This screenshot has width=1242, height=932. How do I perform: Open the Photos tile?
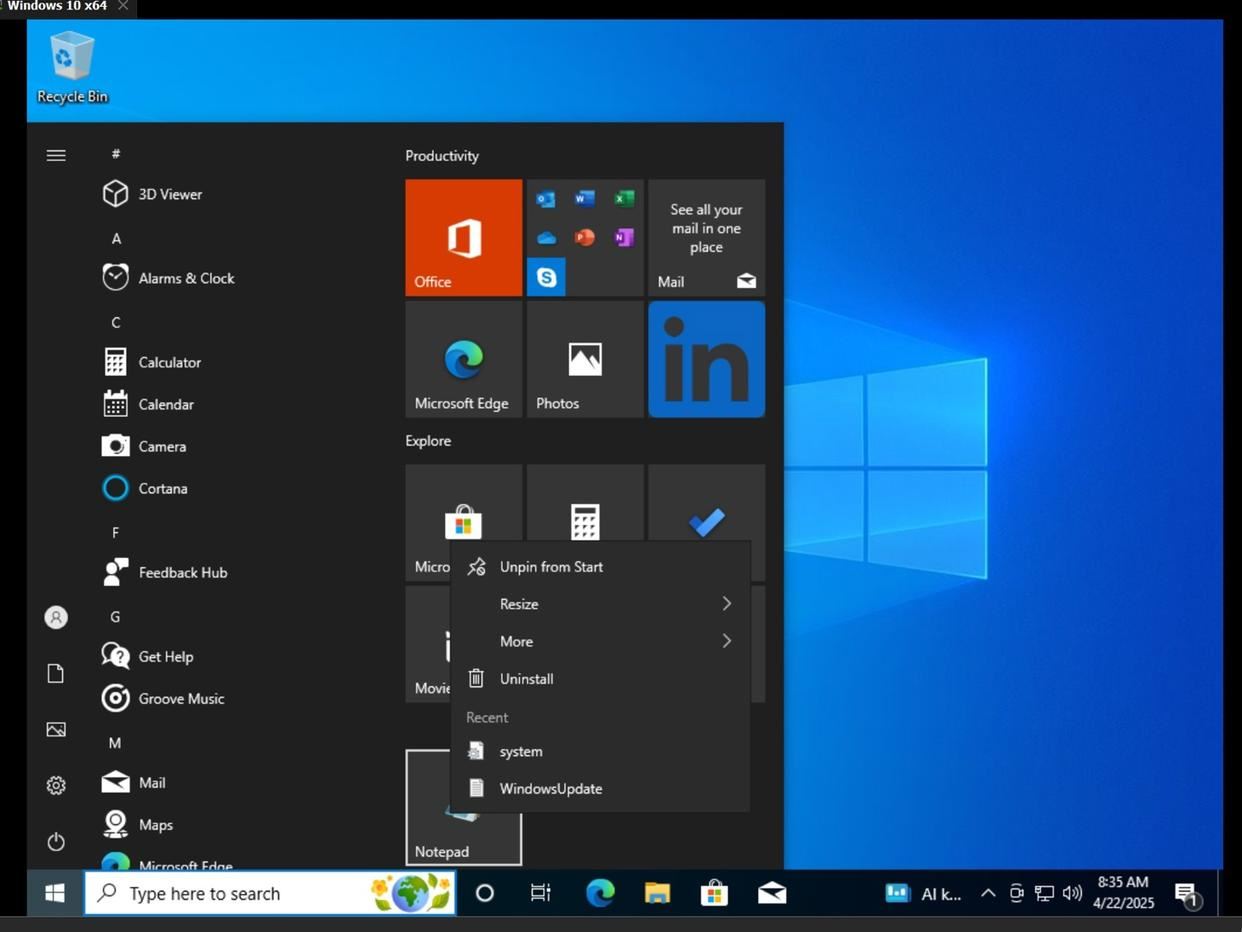[x=584, y=358]
